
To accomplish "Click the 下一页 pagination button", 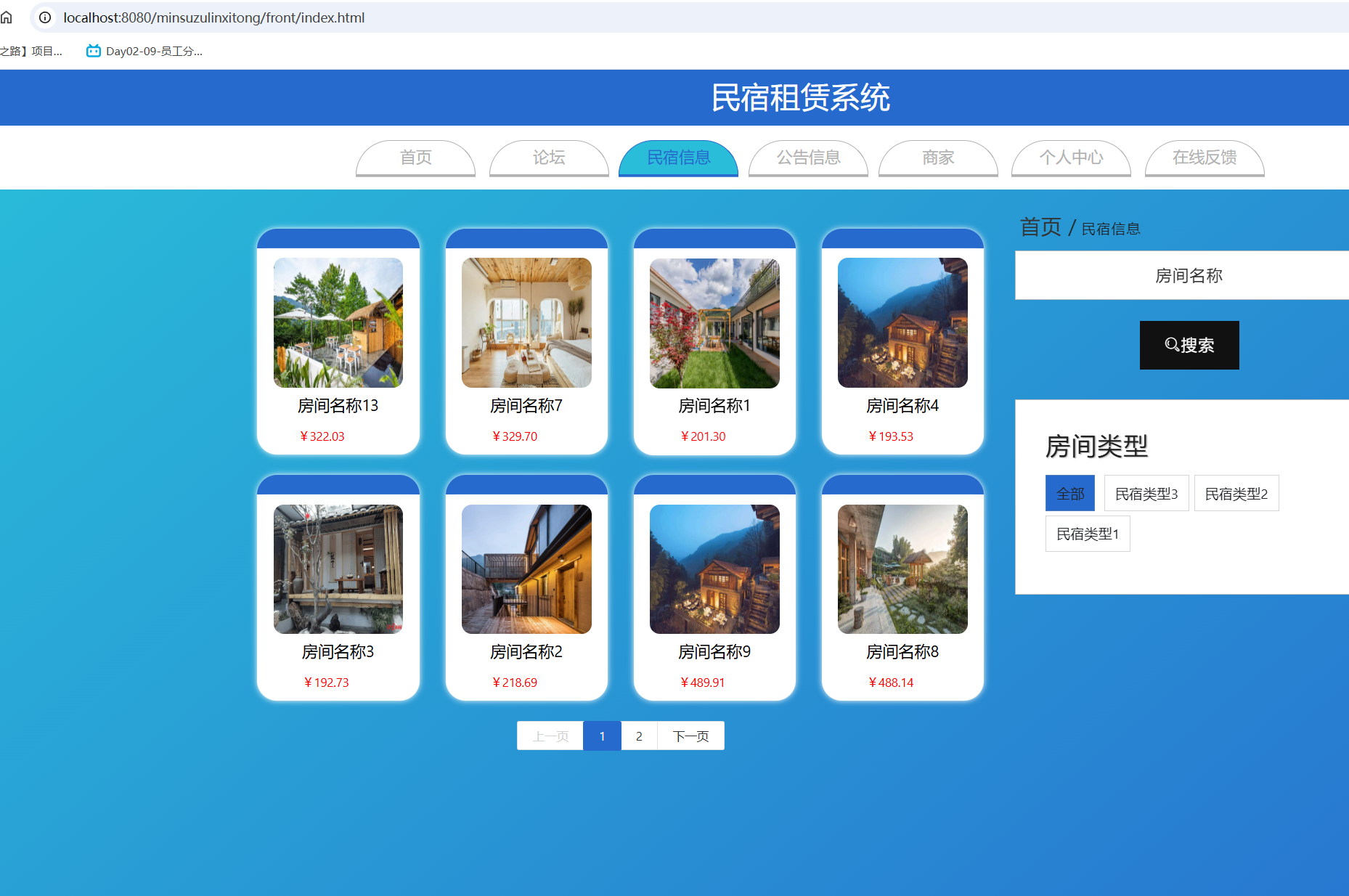I will coord(690,736).
